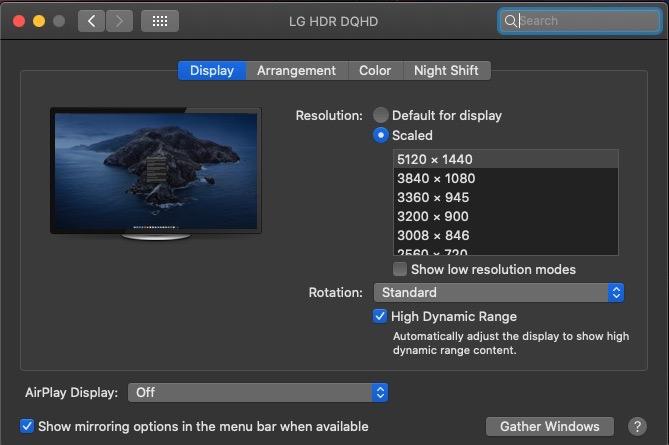Show all preferences grid icon
This screenshot has width=669, height=445.
pyautogui.click(x=160, y=21)
